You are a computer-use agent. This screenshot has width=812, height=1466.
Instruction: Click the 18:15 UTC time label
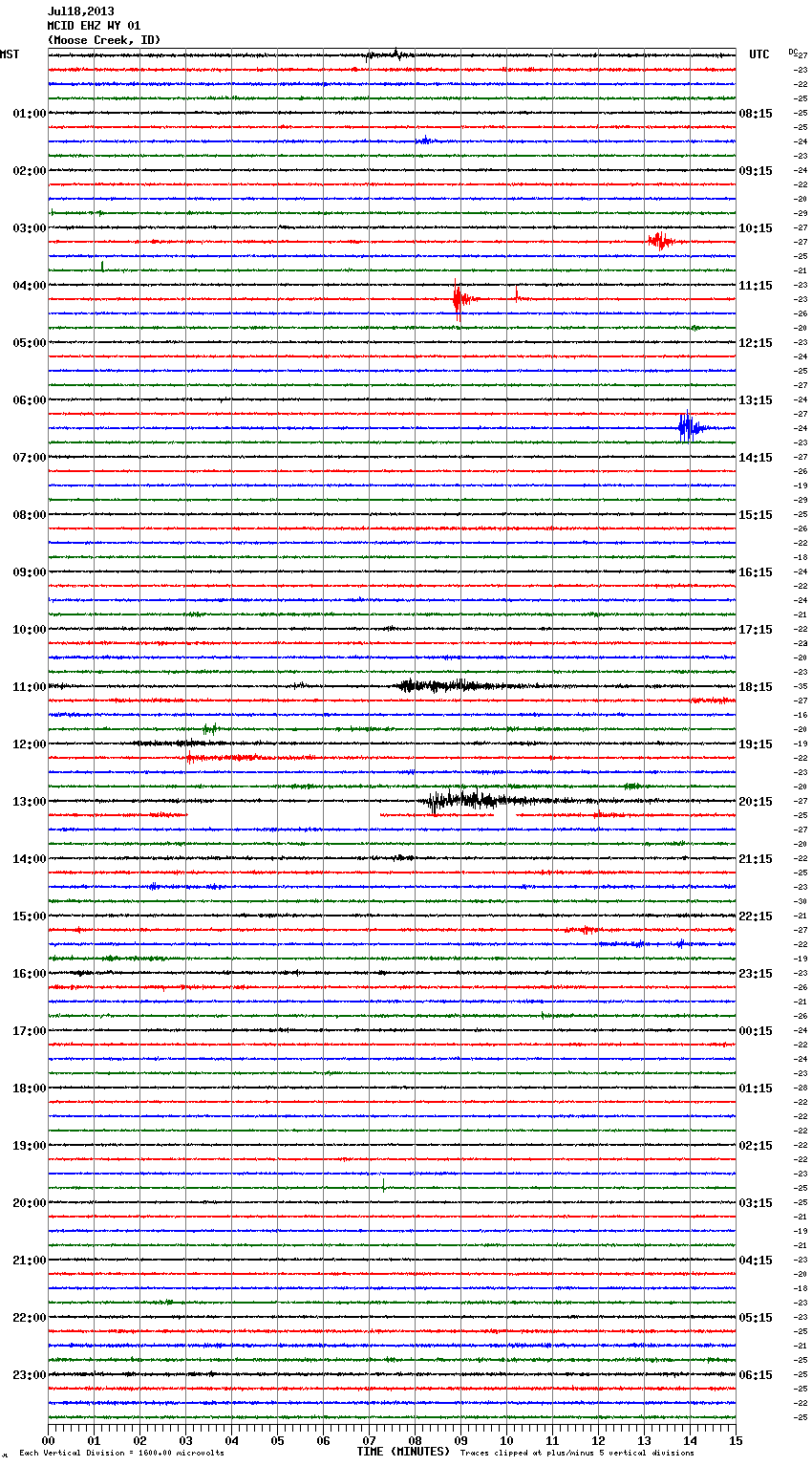[x=756, y=687]
